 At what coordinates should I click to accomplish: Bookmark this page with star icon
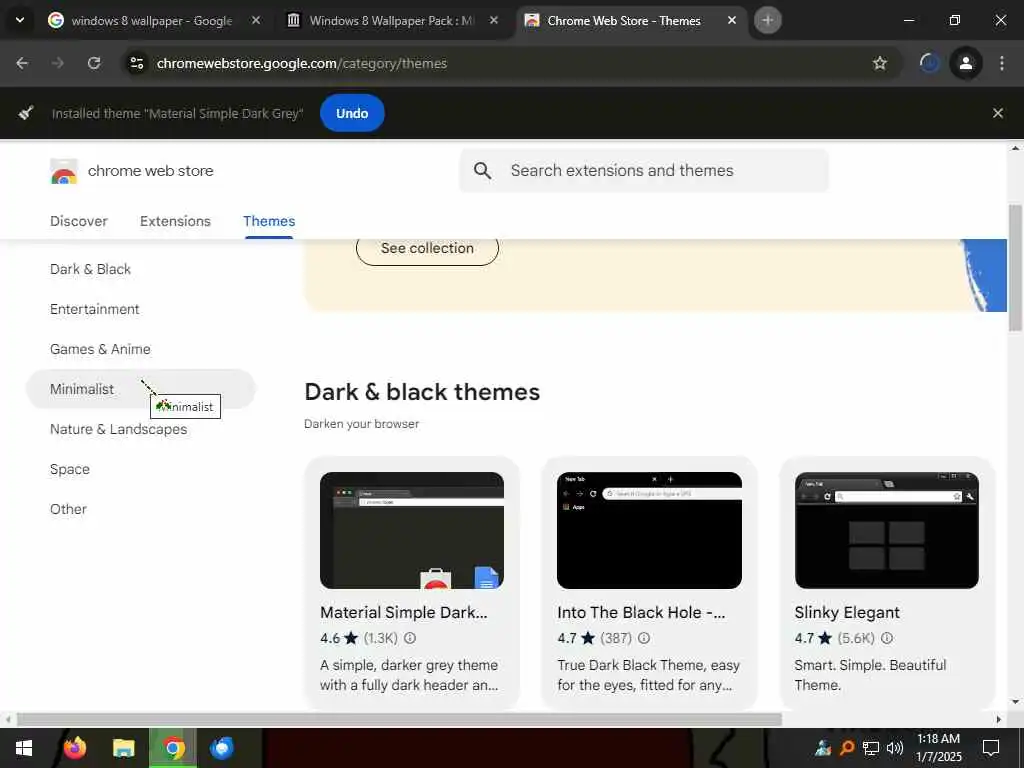(x=880, y=63)
